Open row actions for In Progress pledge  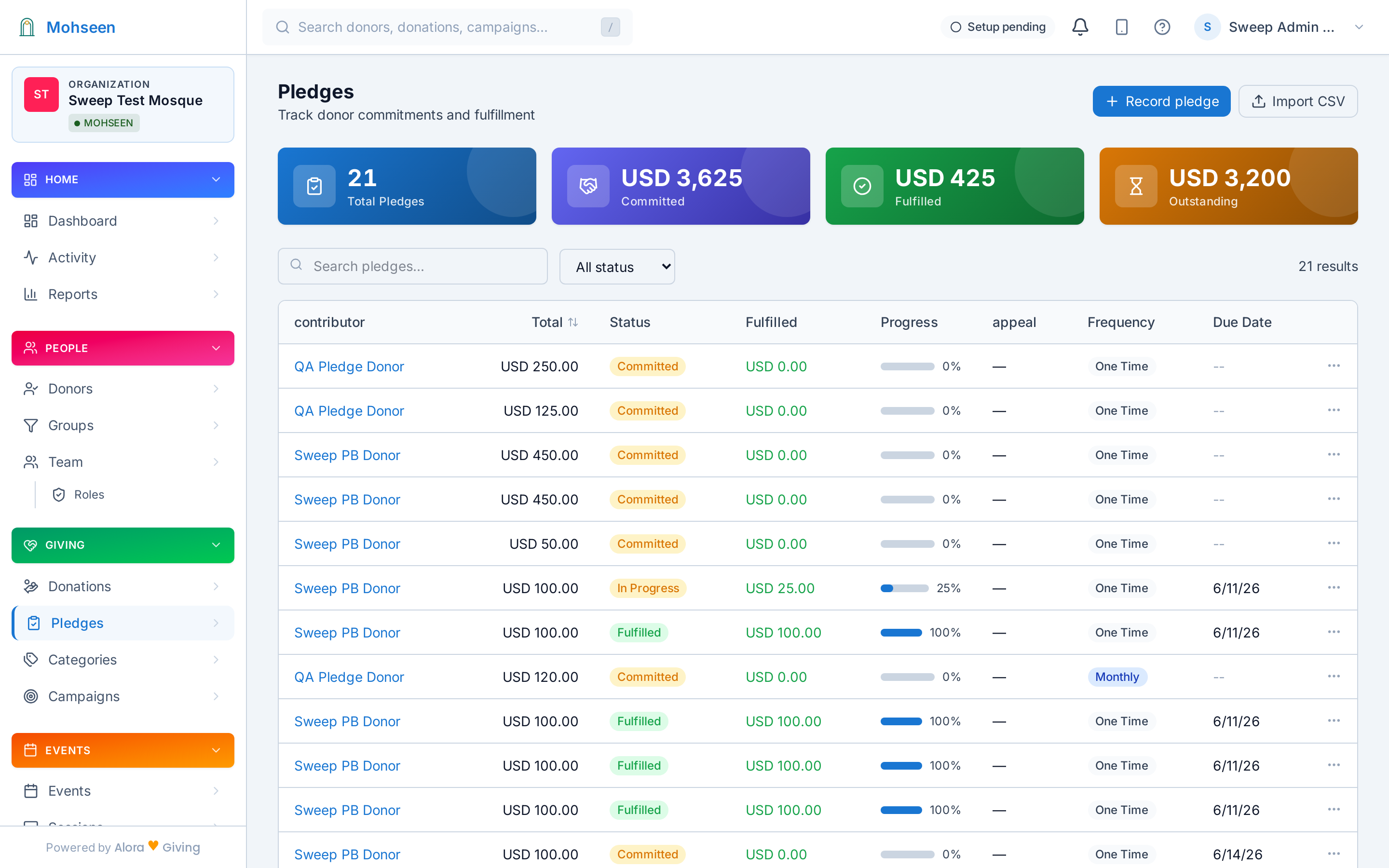(x=1334, y=587)
